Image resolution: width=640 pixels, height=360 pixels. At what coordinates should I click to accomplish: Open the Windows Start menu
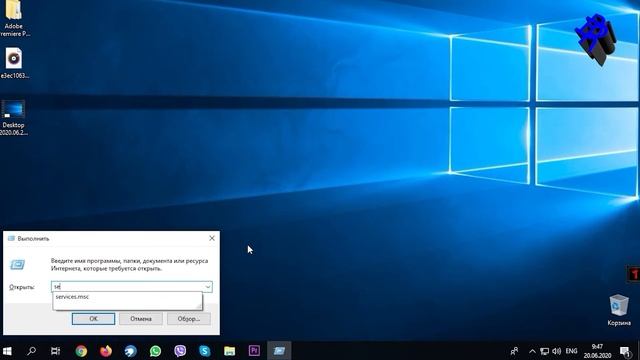point(7,351)
